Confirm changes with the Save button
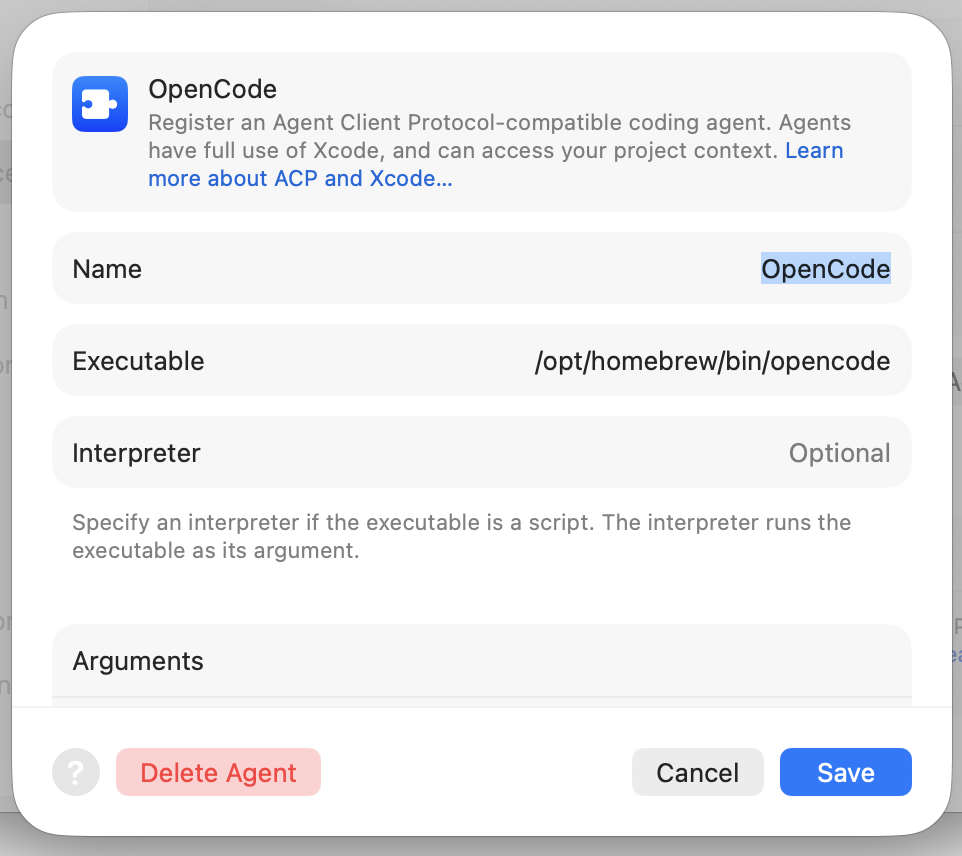This screenshot has width=962, height=856. coord(845,772)
